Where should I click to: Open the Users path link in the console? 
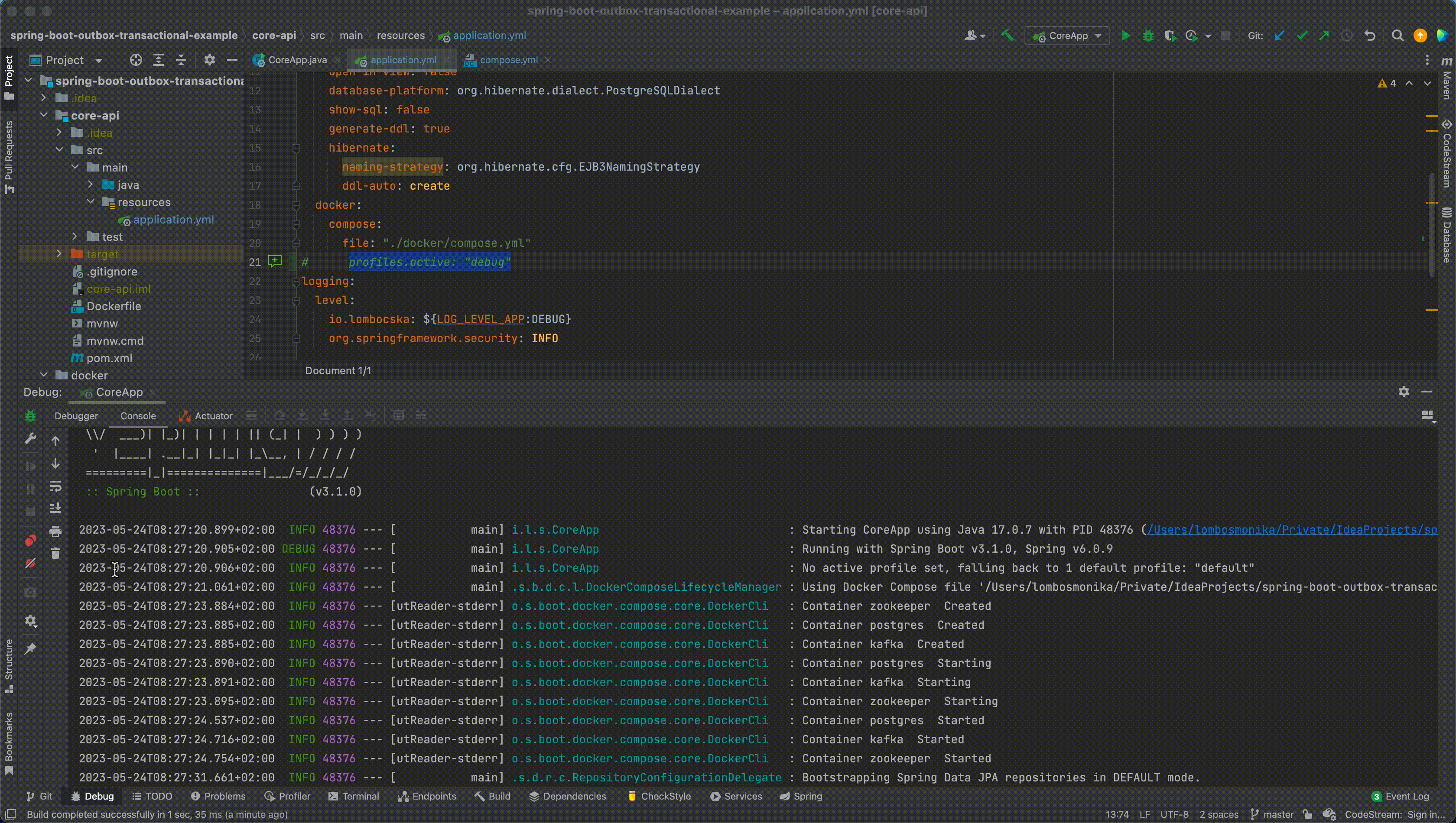(x=1291, y=530)
